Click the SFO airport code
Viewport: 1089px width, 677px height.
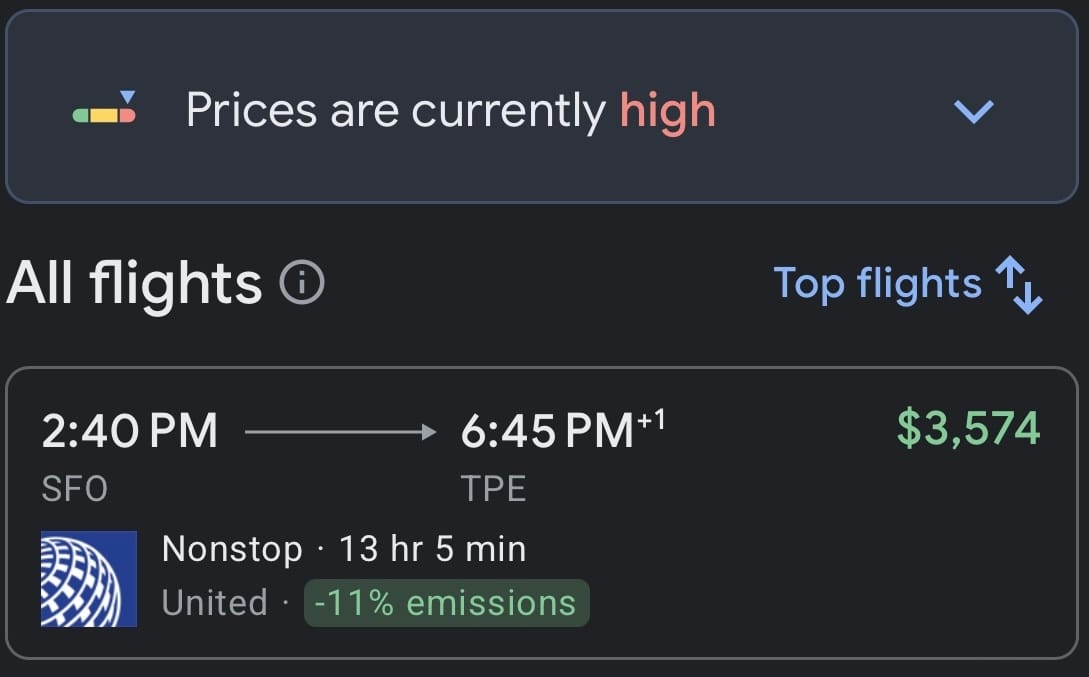(x=74, y=489)
